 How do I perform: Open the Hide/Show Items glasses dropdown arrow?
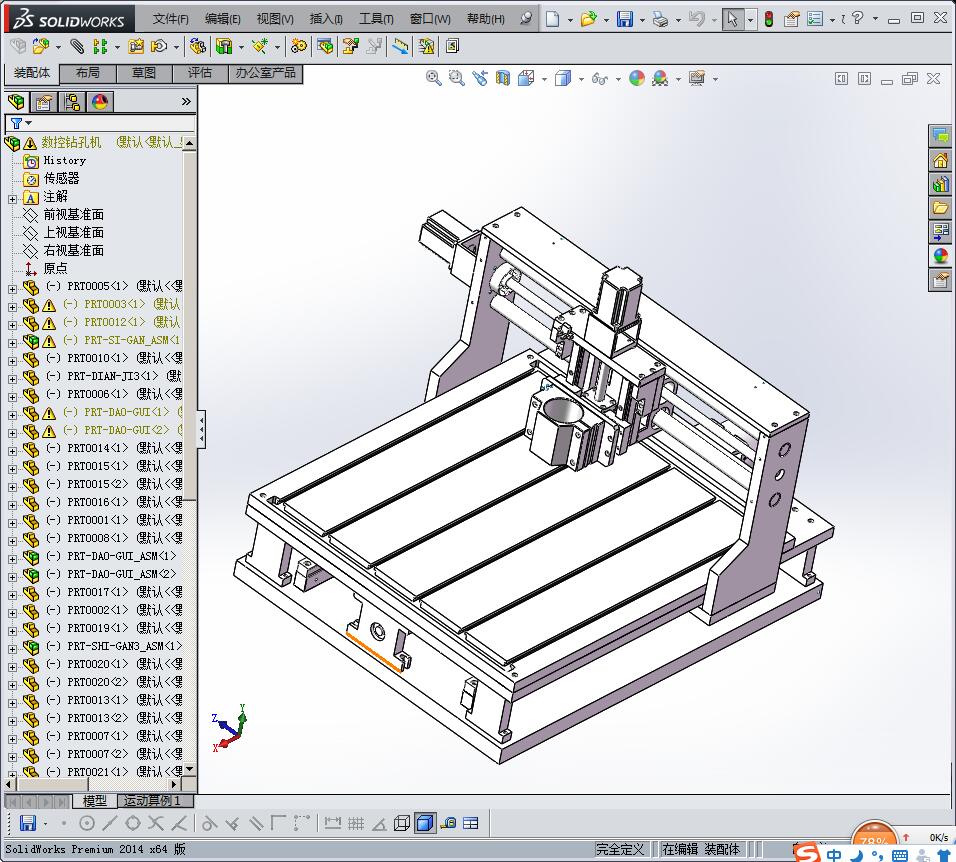click(617, 79)
